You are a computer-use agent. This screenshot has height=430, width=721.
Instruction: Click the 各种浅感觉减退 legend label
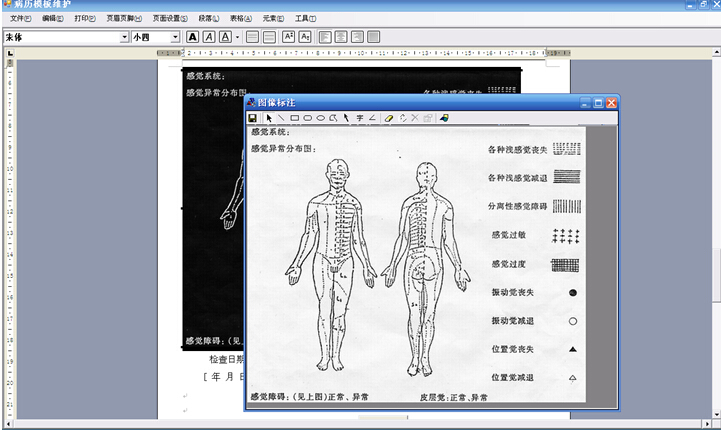tap(517, 178)
